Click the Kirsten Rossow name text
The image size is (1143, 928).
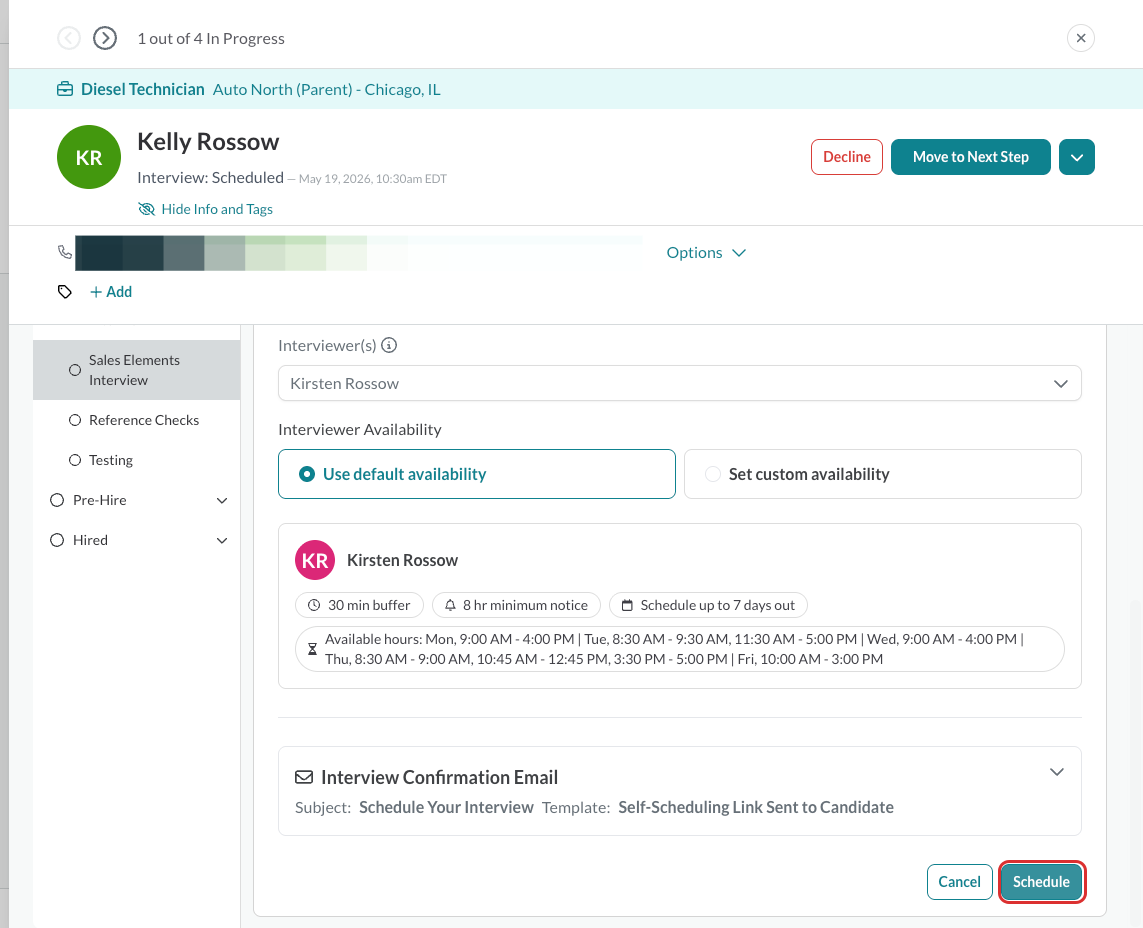402,560
